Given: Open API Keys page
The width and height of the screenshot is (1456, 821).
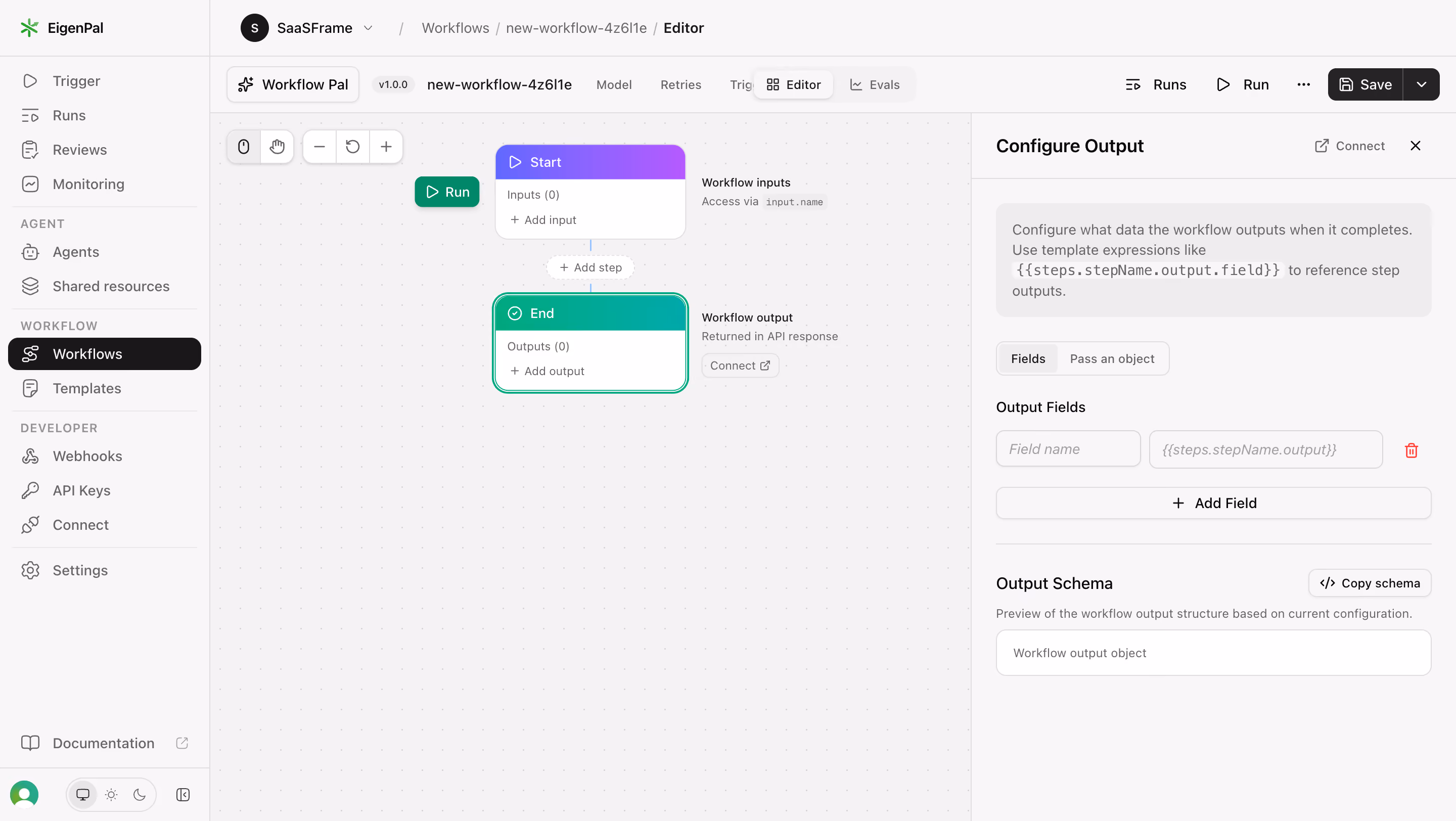Looking at the screenshot, I should pos(105,490).
